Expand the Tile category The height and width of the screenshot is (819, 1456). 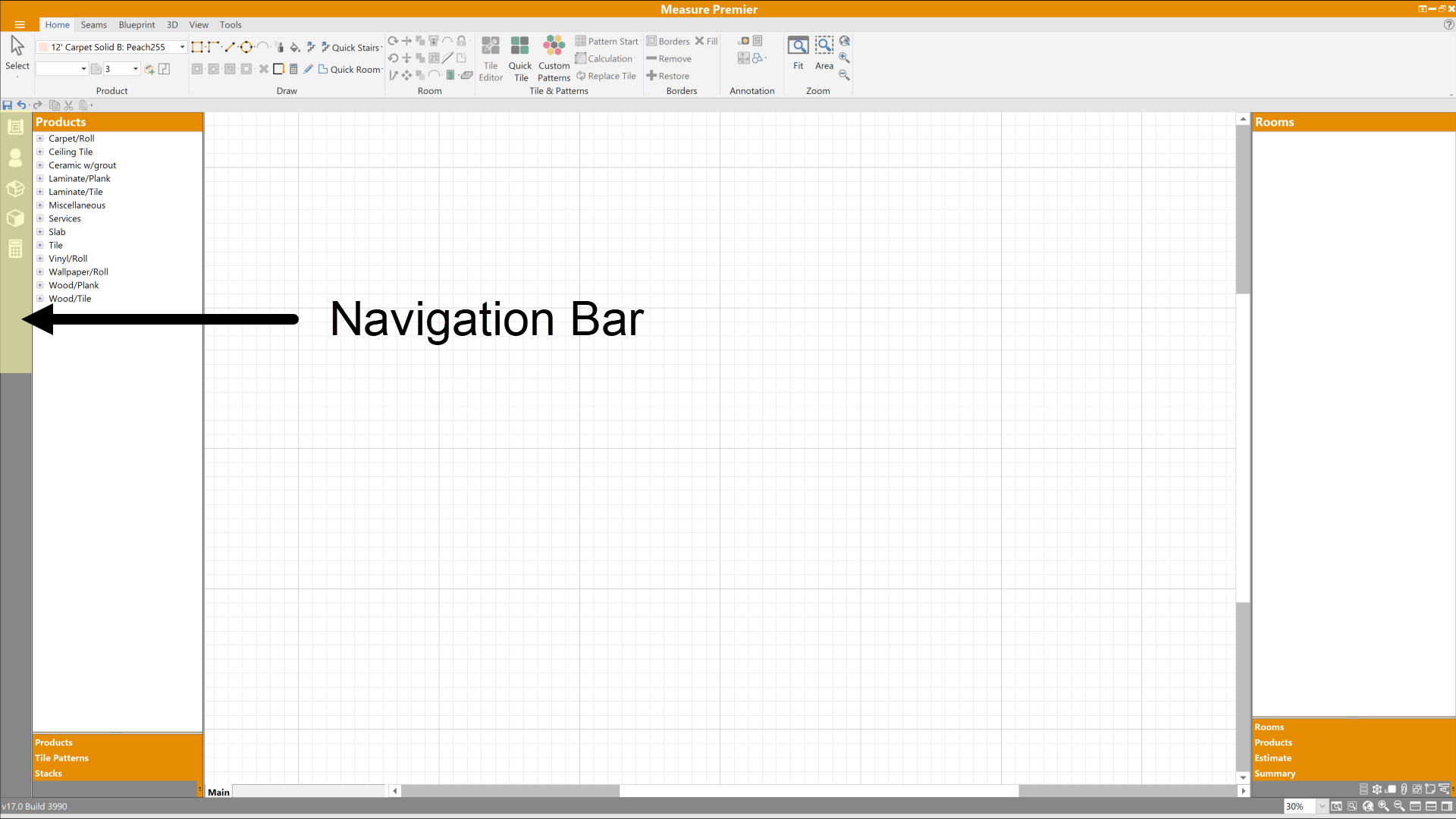(x=40, y=245)
